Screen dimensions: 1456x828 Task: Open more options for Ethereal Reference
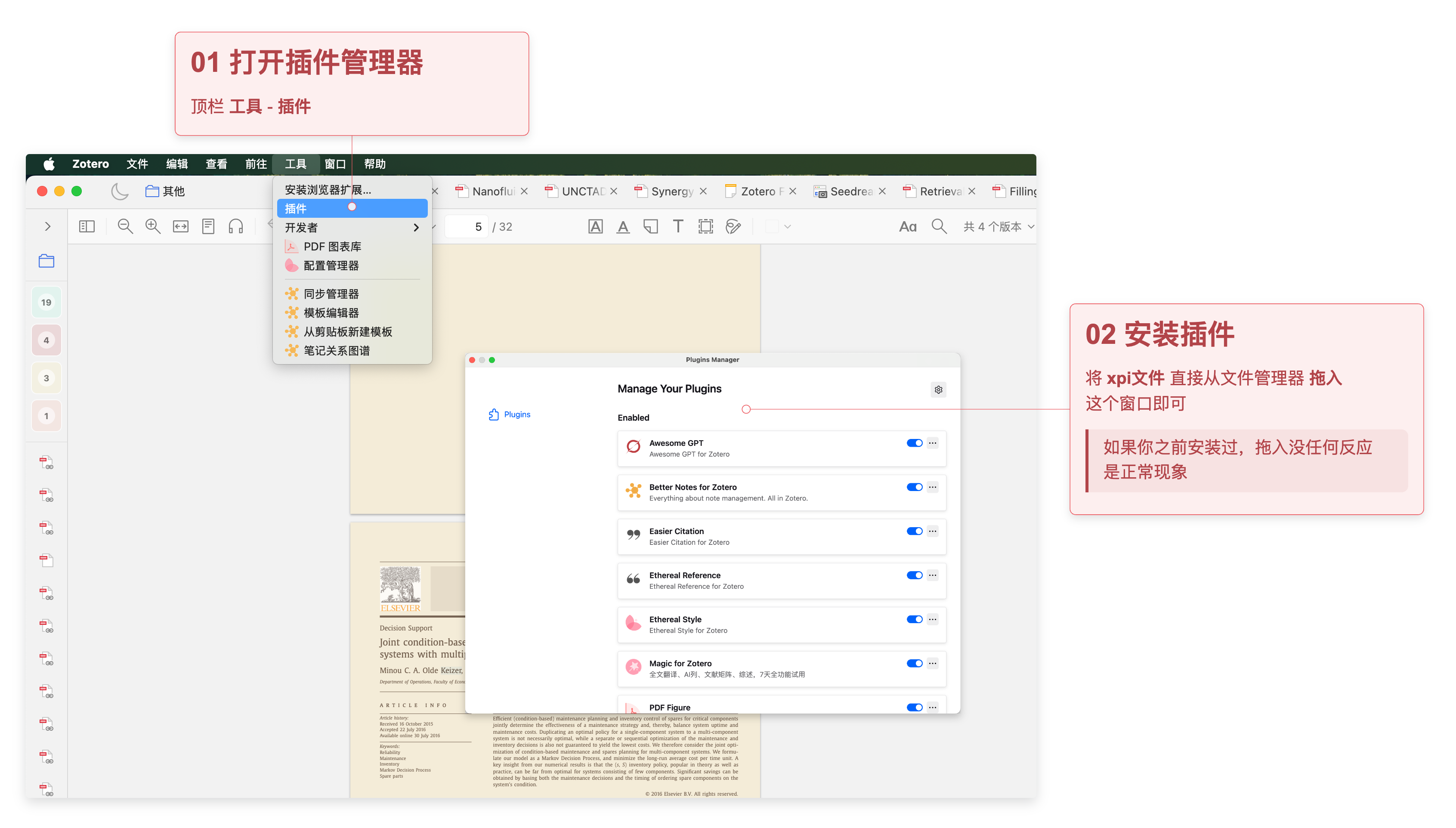click(x=933, y=575)
